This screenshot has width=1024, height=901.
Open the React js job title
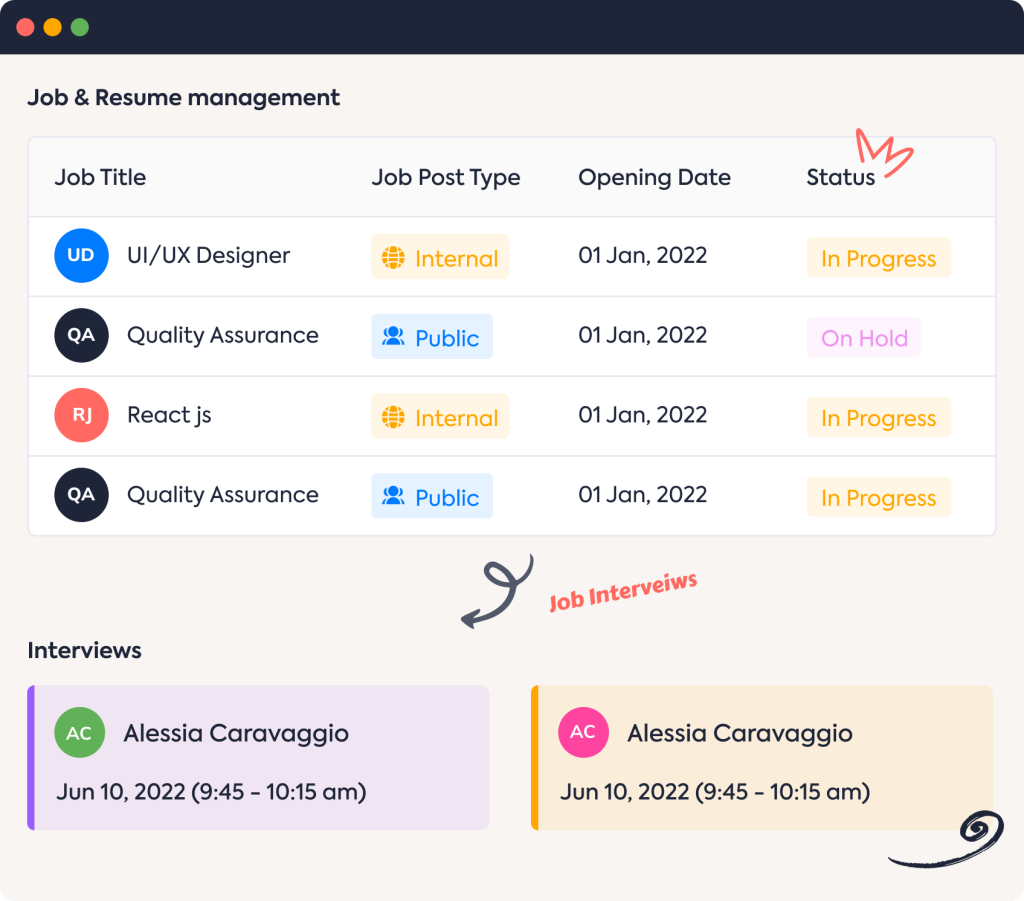pyautogui.click(x=169, y=415)
